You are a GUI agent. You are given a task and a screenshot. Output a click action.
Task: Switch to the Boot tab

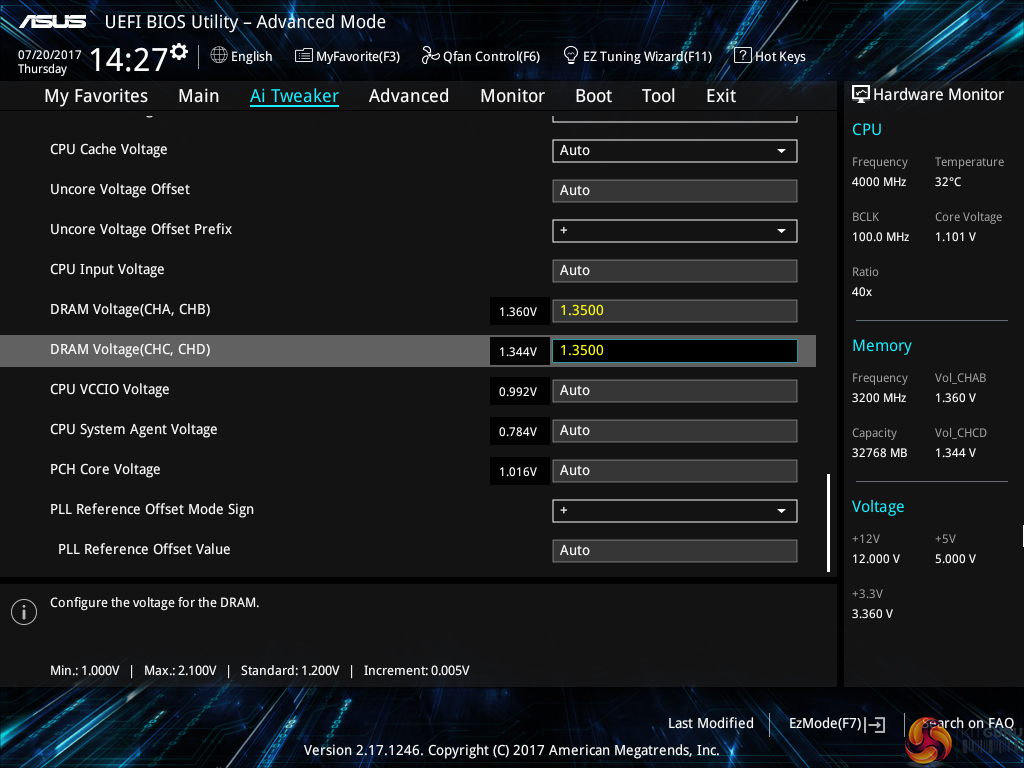[593, 96]
